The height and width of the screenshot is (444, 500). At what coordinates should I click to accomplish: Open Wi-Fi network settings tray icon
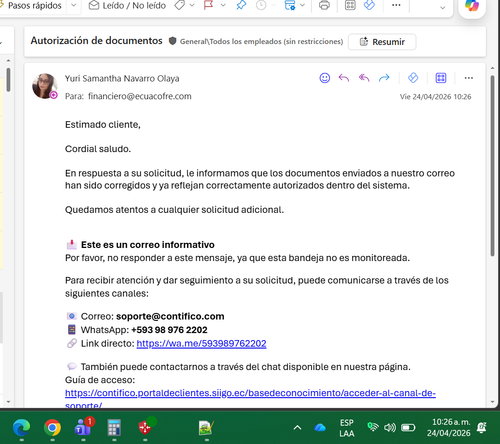tap(373, 427)
